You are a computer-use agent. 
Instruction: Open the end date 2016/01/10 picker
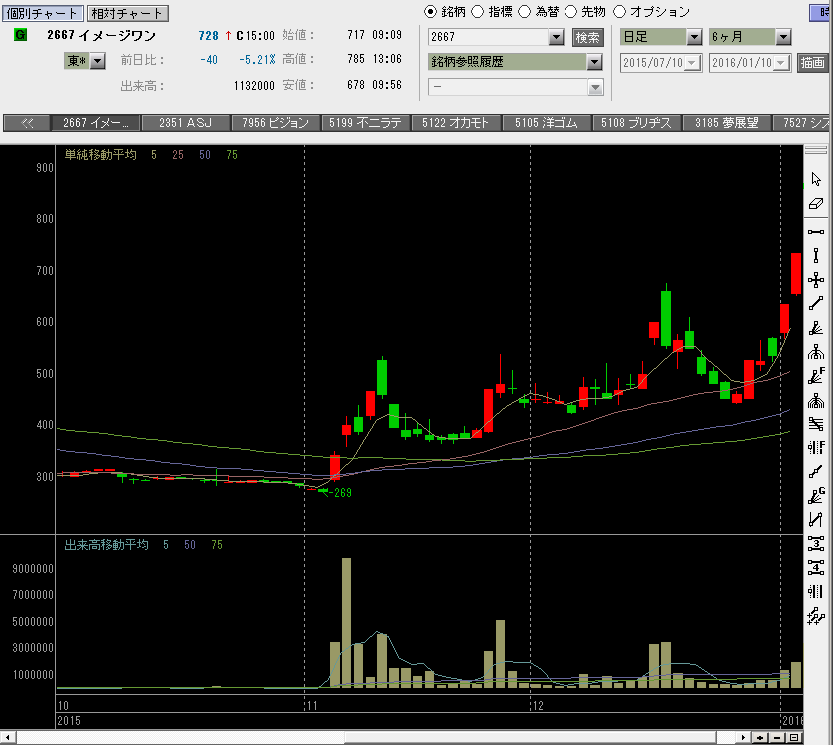click(x=781, y=63)
